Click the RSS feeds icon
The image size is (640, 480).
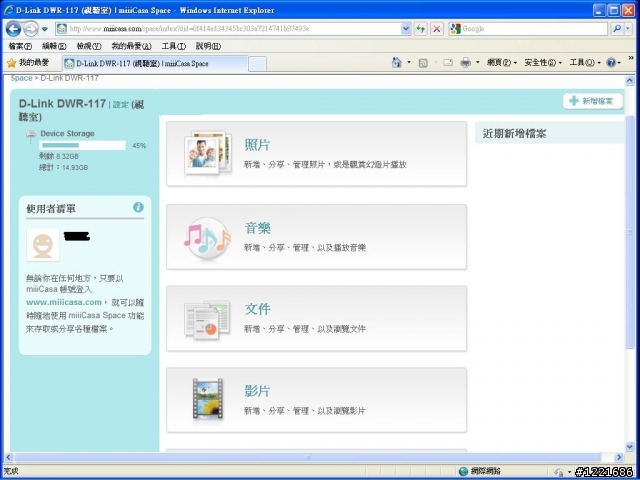click(x=423, y=63)
